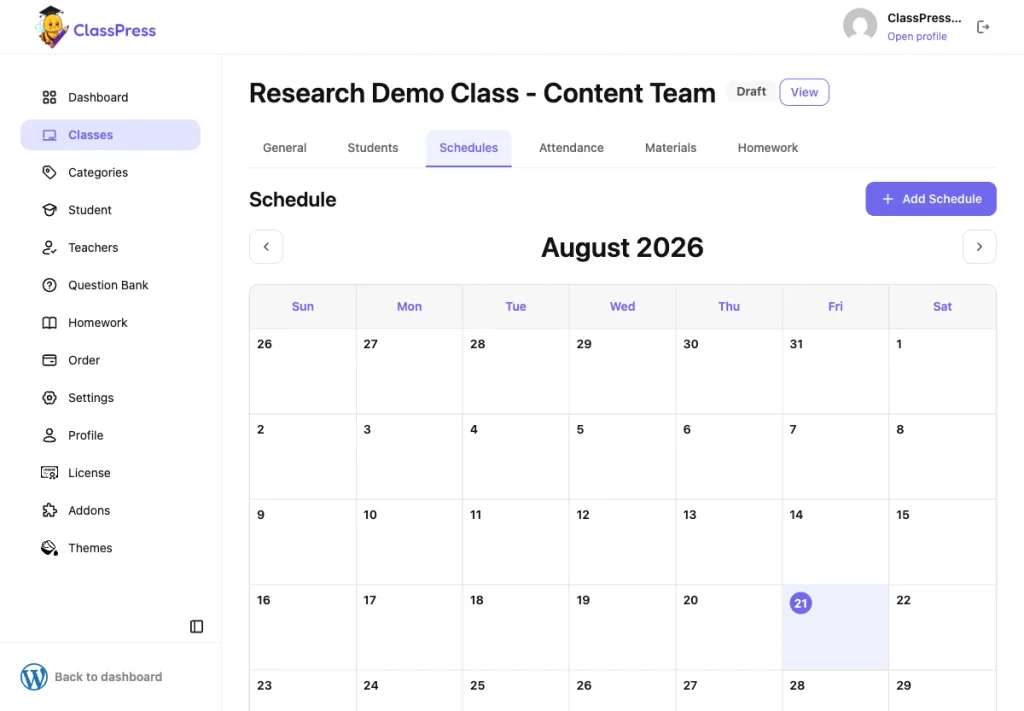Select August 10 calendar cell
This screenshot has height=711, width=1024.
[x=409, y=542]
